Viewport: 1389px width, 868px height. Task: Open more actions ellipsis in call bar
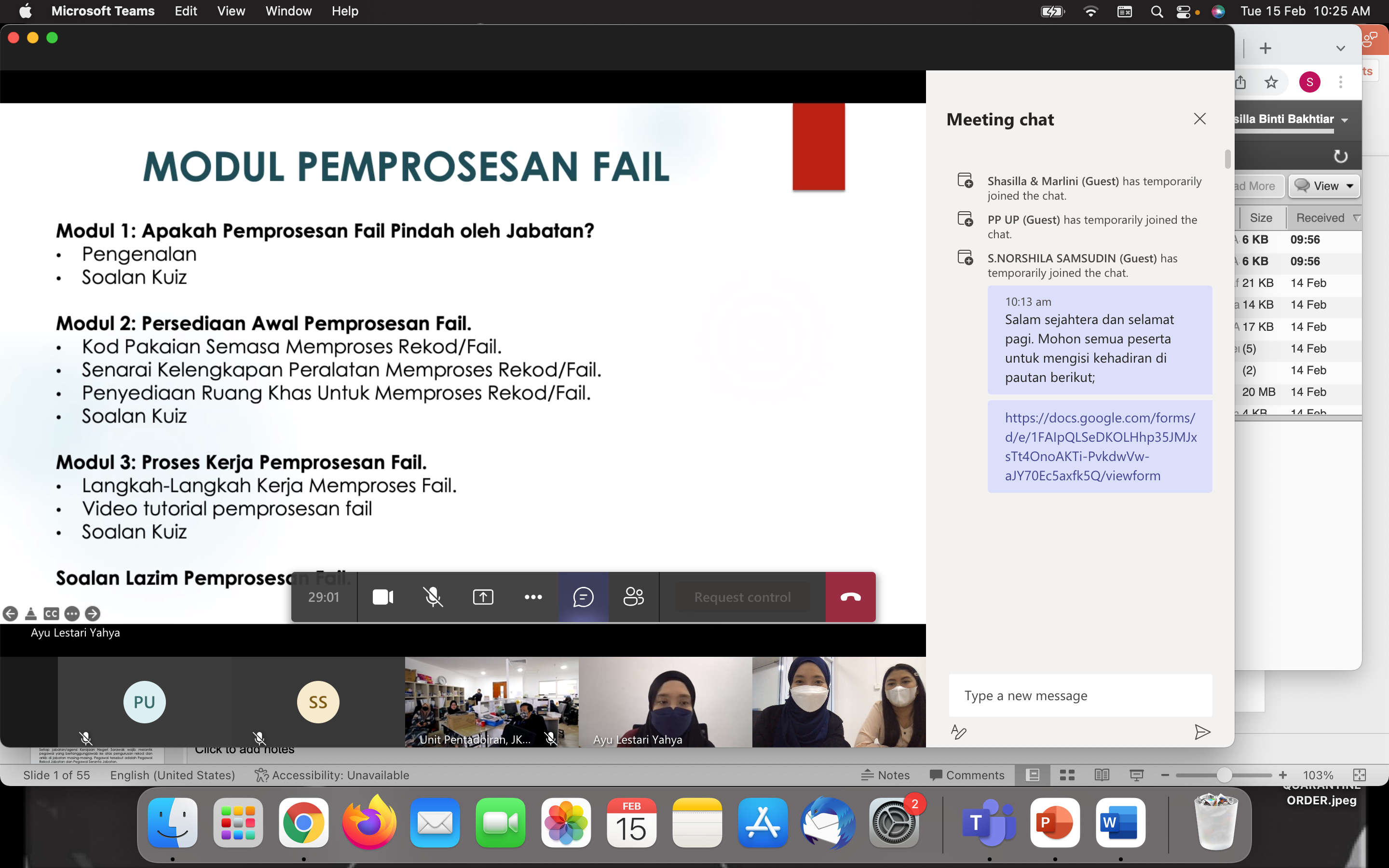(x=532, y=597)
